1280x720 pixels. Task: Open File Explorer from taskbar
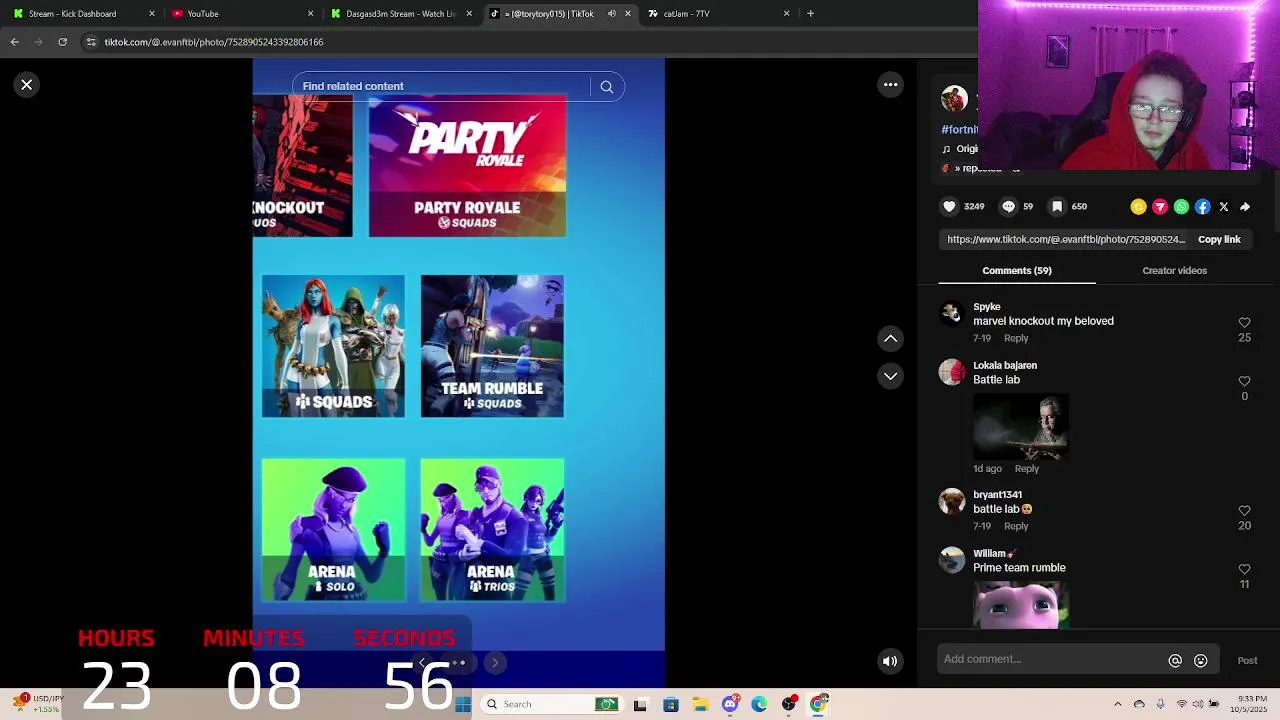tap(700, 705)
